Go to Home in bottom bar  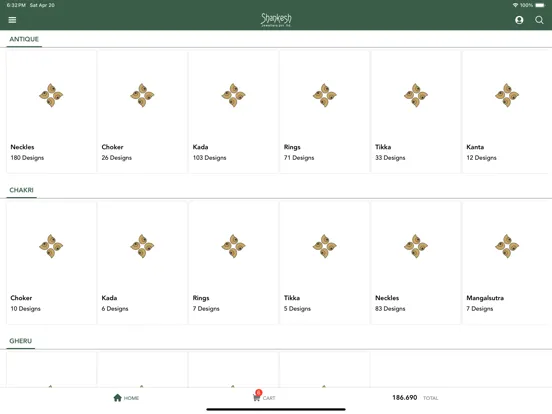coord(126,398)
